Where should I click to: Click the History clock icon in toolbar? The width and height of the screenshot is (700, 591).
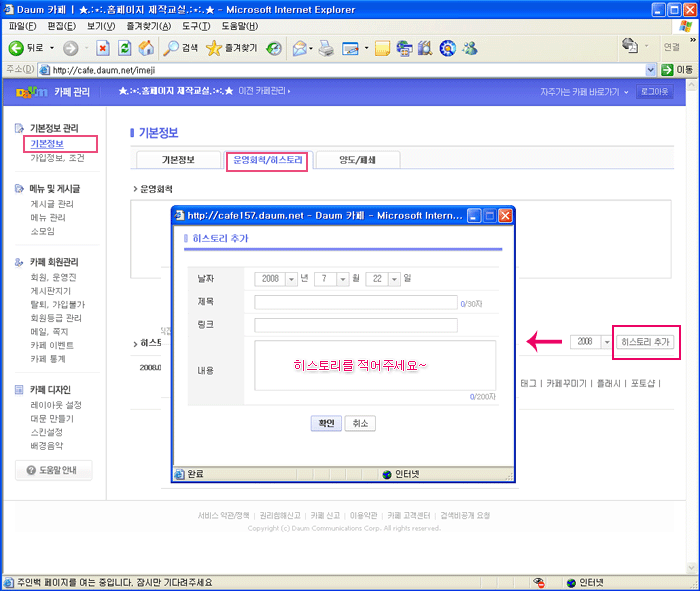(x=274, y=48)
